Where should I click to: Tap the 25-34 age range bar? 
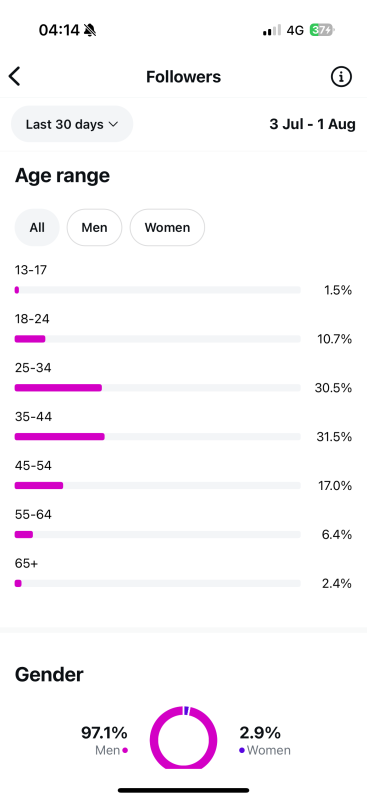pyautogui.click(x=157, y=388)
